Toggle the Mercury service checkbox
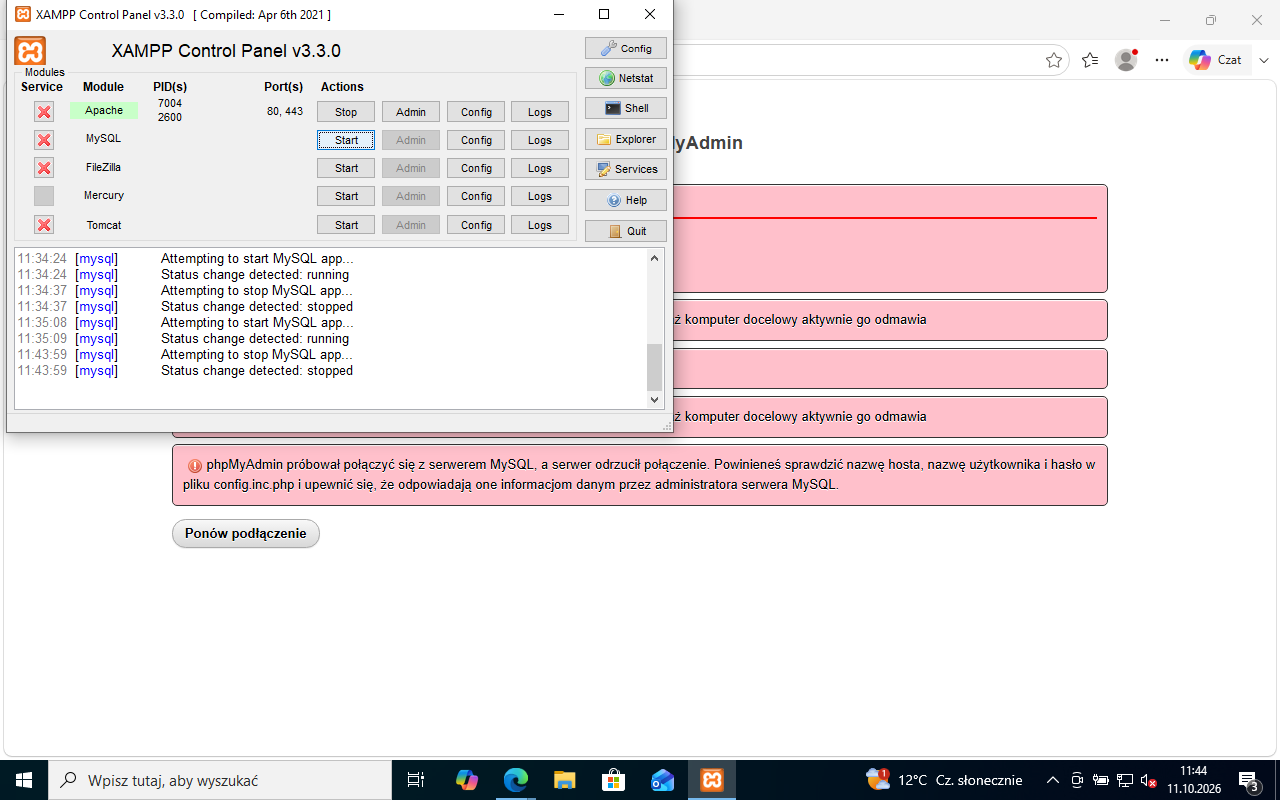The image size is (1280, 800). 44,196
